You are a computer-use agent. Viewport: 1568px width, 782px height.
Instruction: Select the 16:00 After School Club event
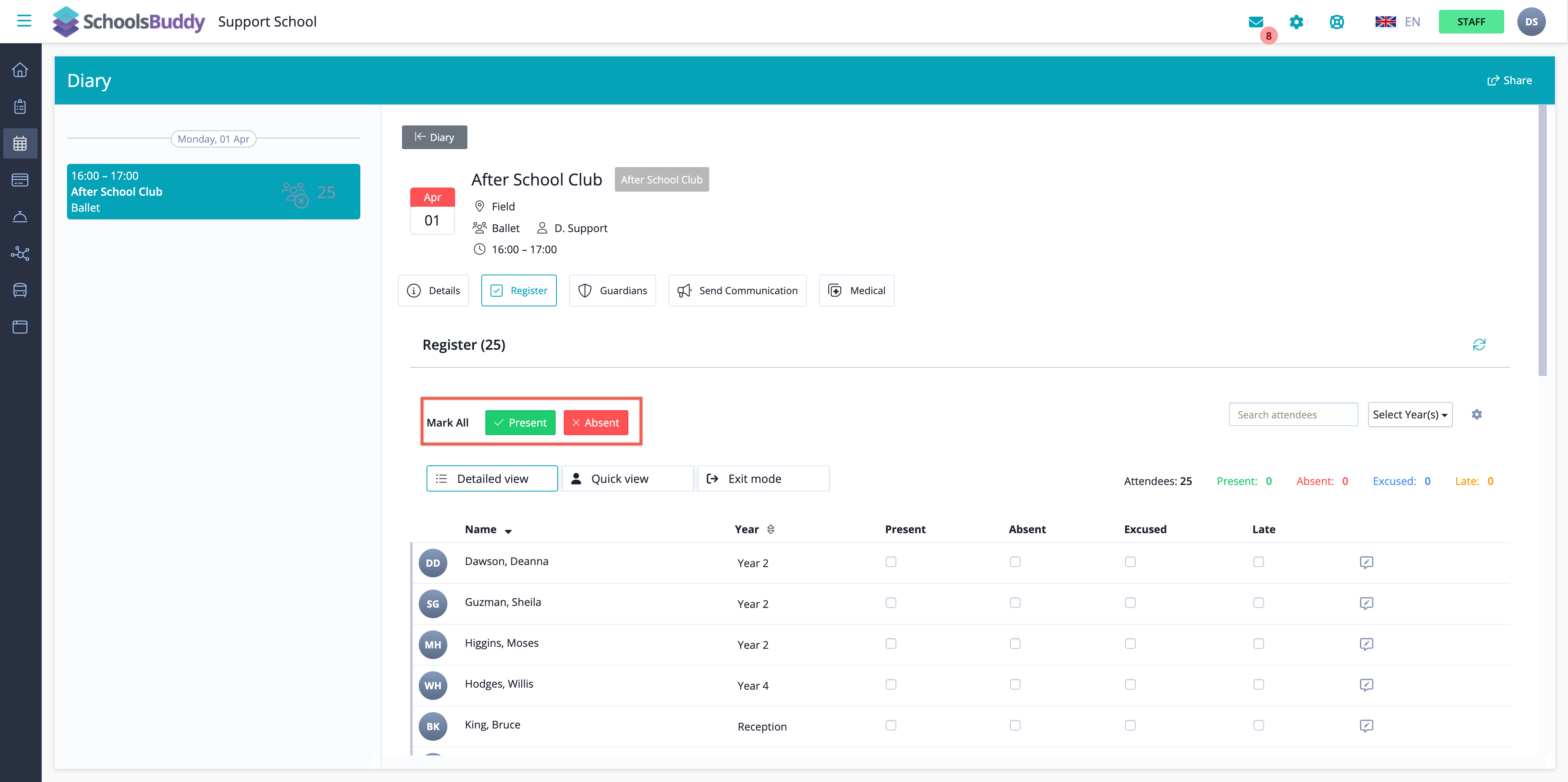point(214,192)
